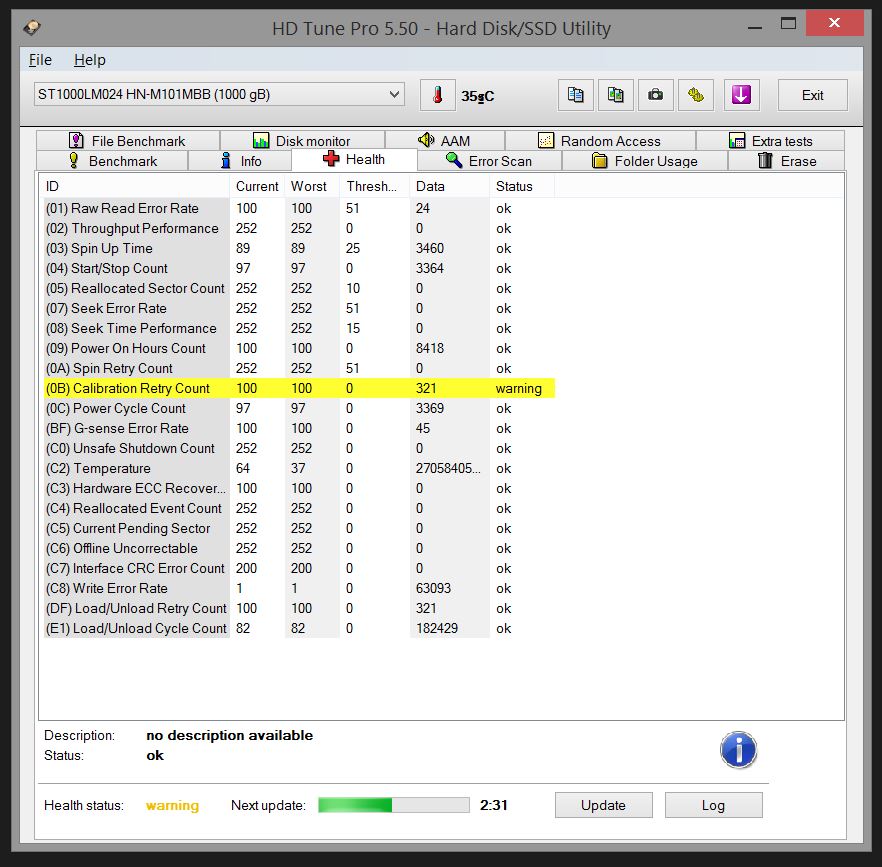The width and height of the screenshot is (882, 867).
Task: Click the HD Tune app icon in title bar
Action: coord(32,27)
